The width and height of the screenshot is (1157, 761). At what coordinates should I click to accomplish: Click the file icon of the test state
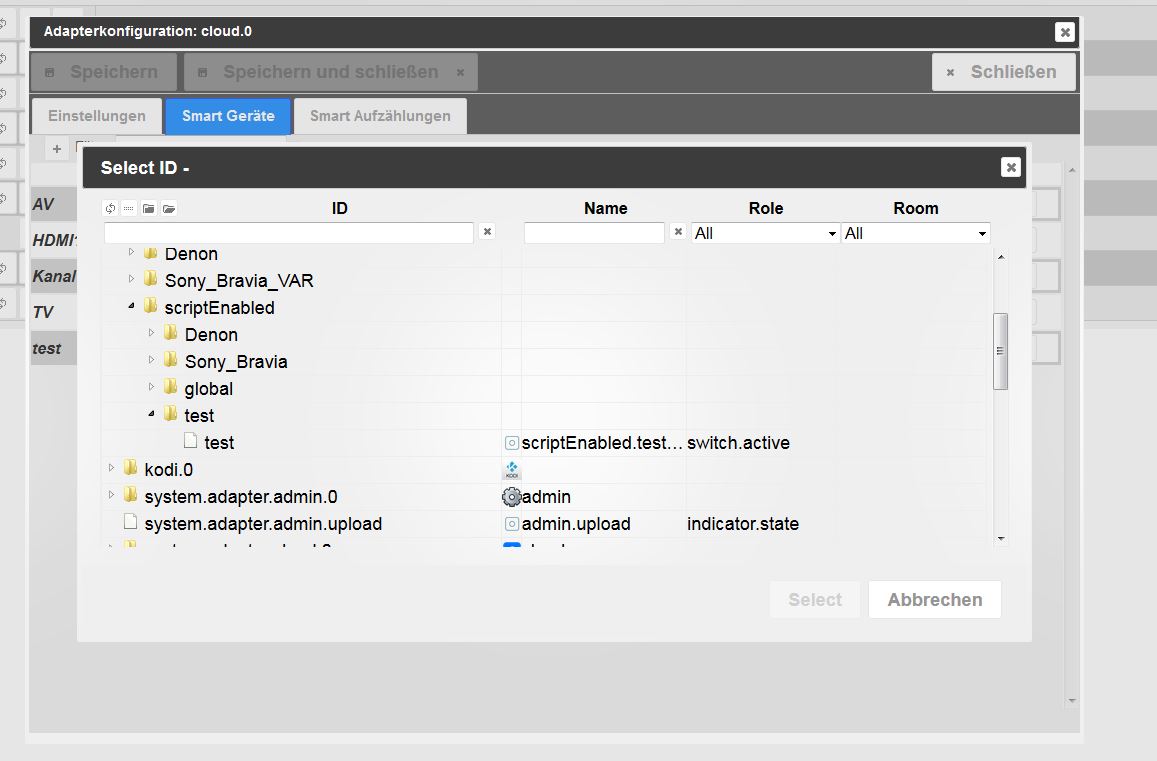190,441
